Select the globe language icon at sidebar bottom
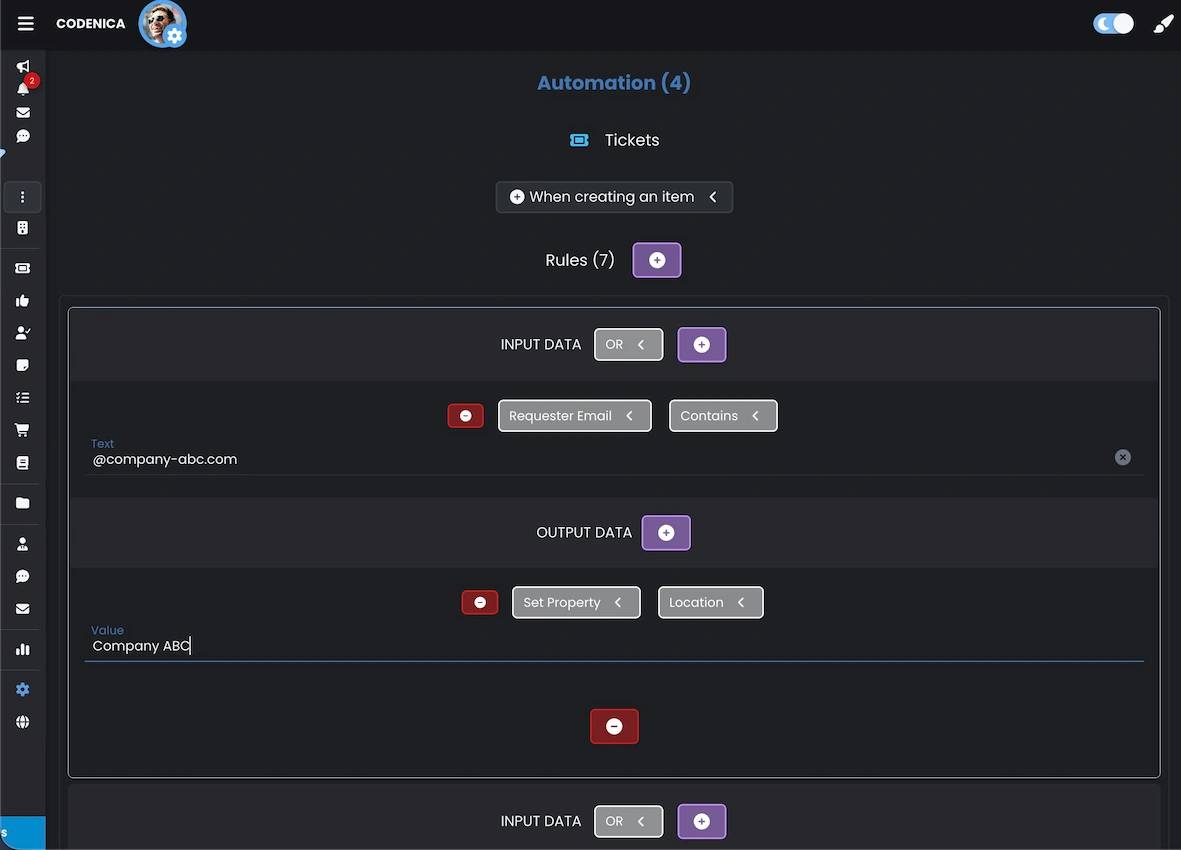 coord(22,722)
